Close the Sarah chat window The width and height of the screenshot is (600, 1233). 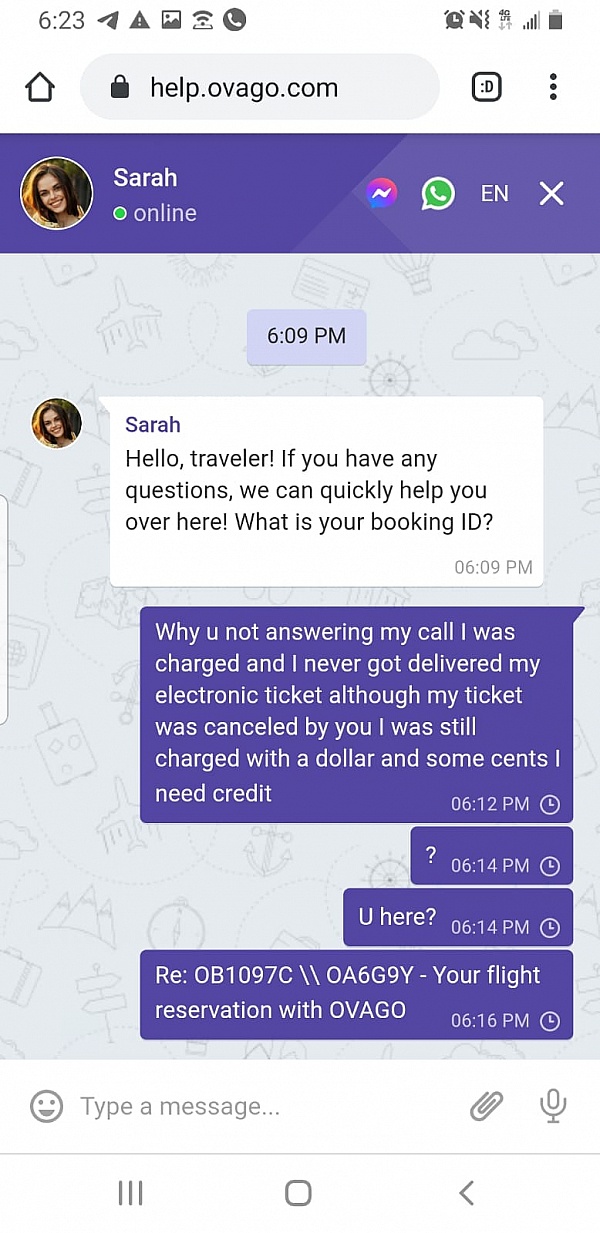552,194
